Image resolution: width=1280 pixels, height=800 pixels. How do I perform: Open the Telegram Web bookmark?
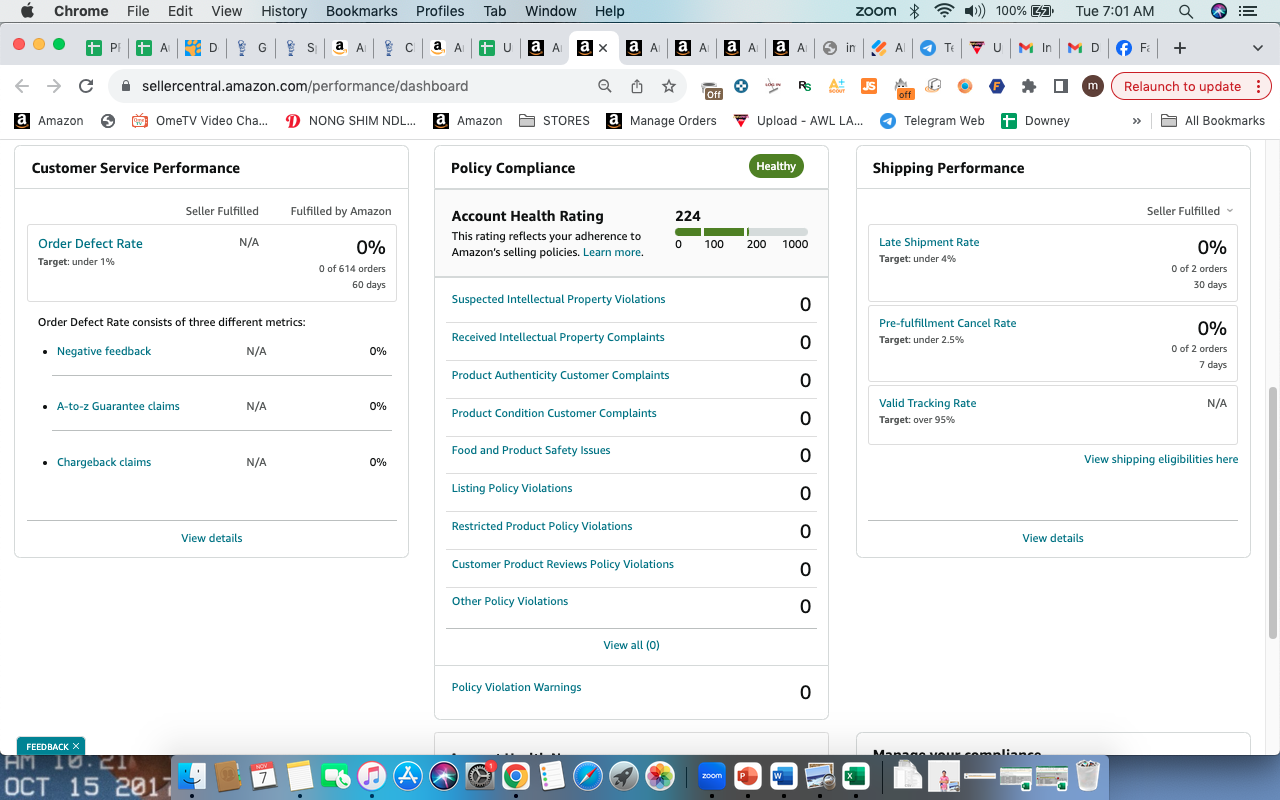click(932, 121)
